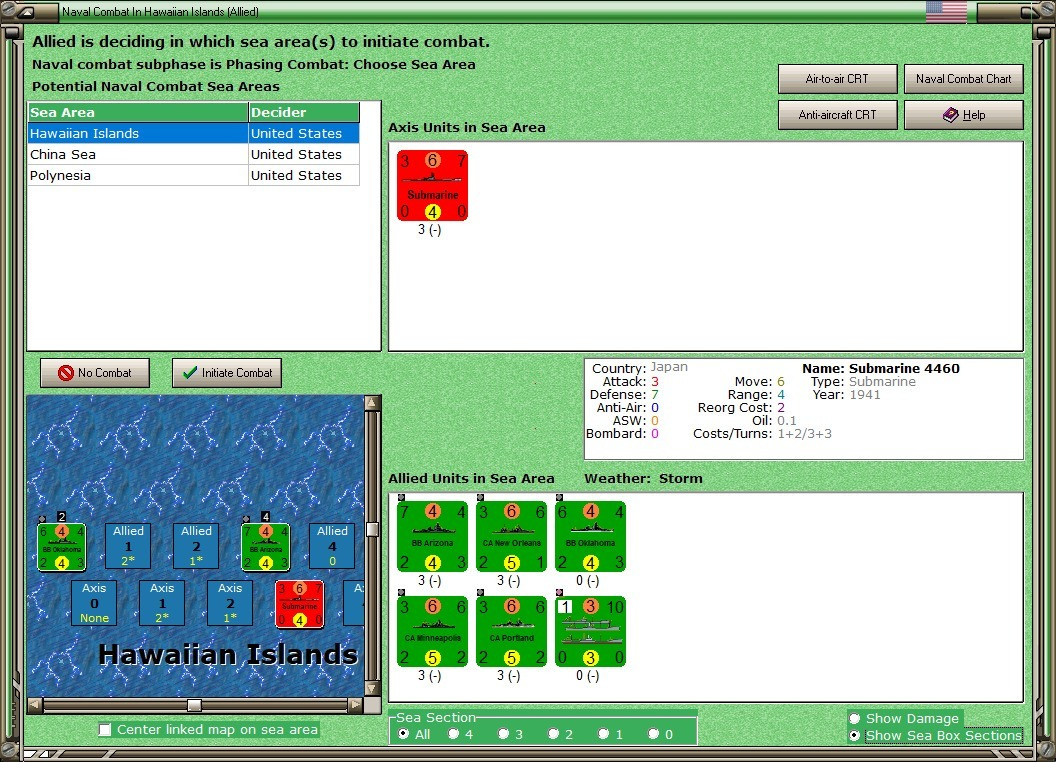Viewport: 1056px width, 762px height.
Task: Click the Allied 2 sea box section
Action: tap(196, 546)
